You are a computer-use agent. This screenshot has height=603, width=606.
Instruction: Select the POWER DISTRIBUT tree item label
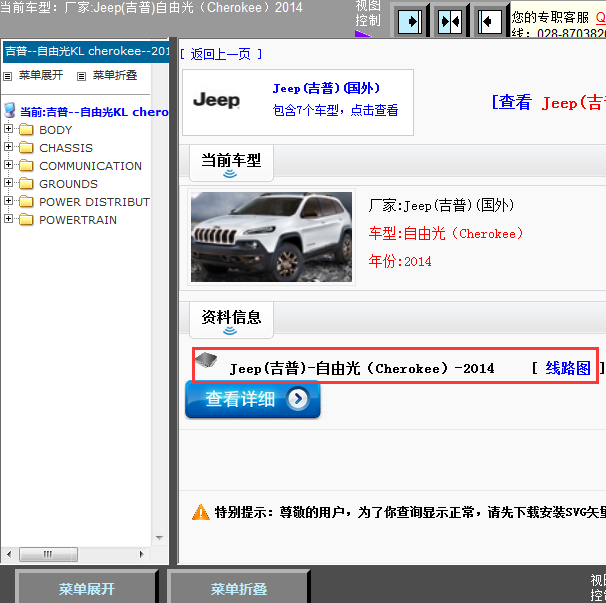coord(94,202)
